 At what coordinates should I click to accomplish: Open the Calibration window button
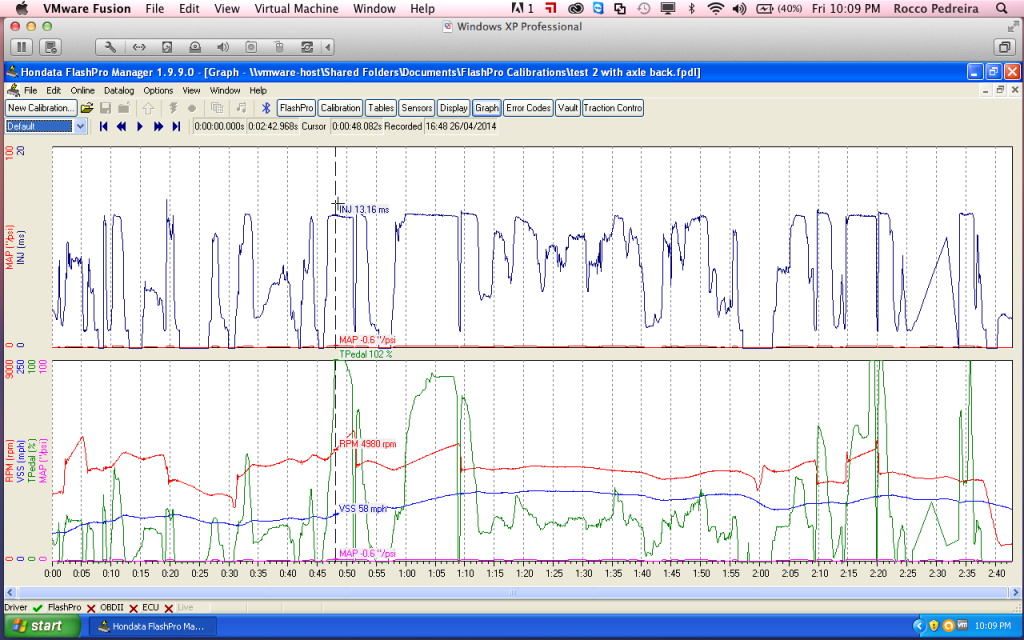point(340,108)
